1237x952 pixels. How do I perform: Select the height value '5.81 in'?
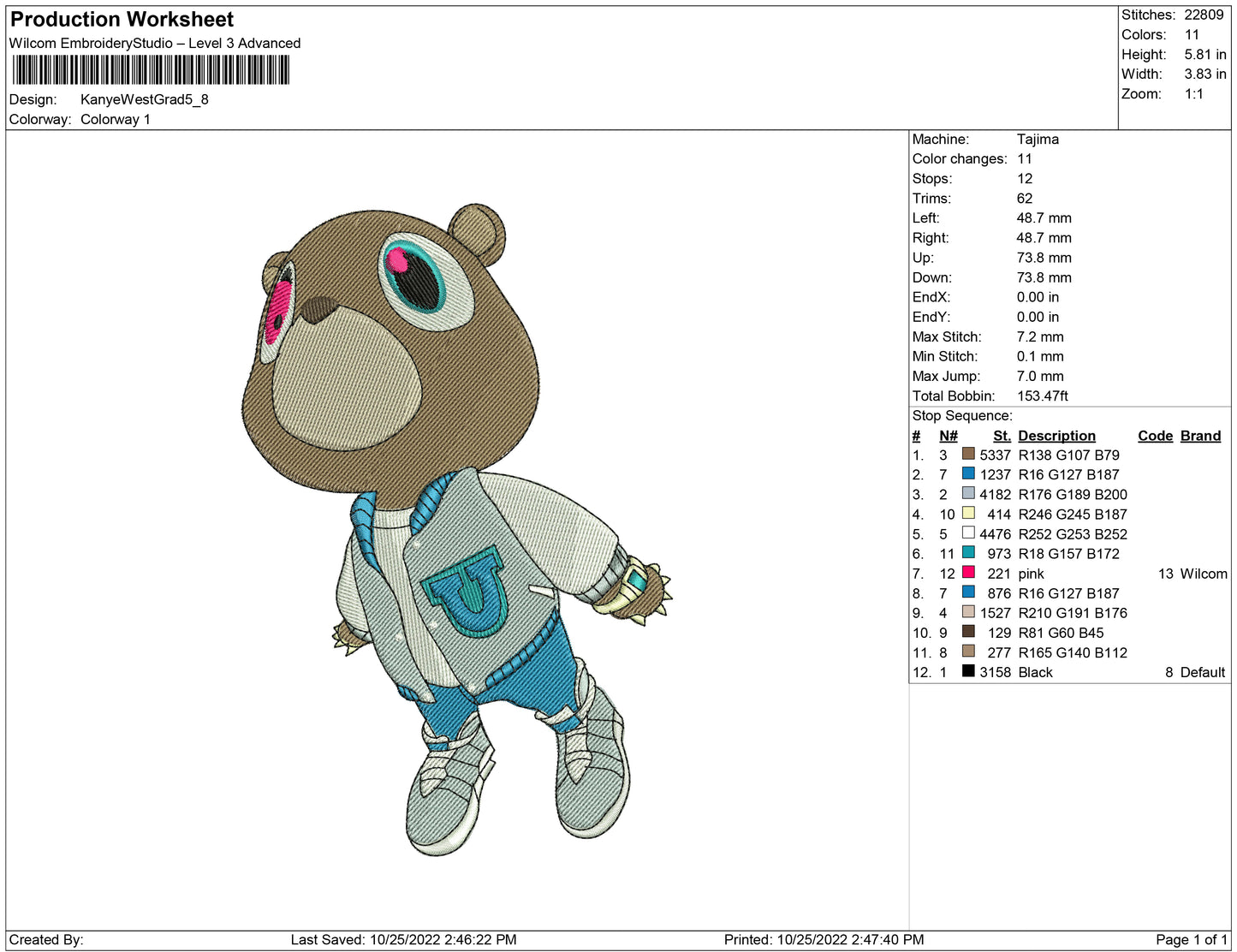(x=1205, y=54)
